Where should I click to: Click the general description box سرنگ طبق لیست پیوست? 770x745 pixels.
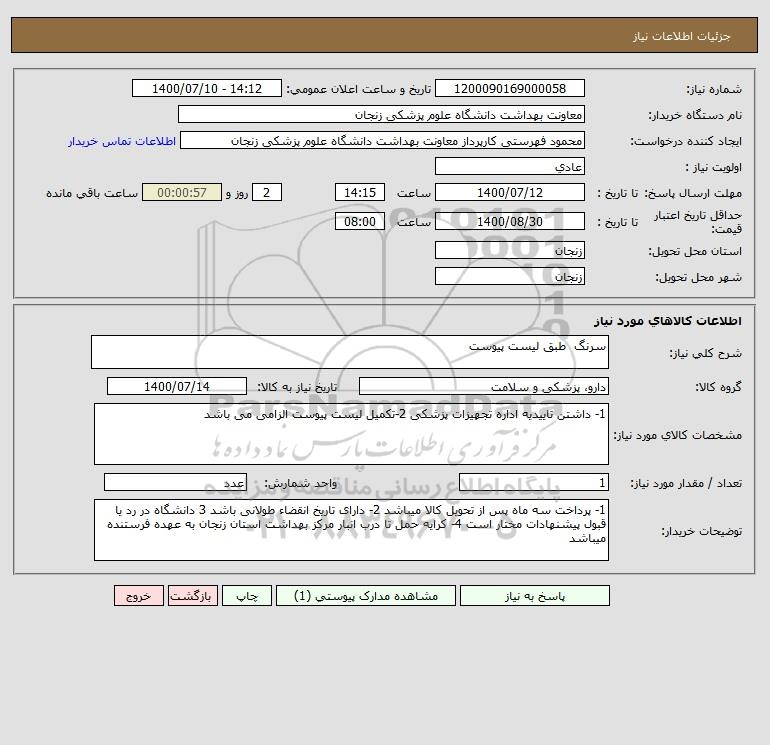point(350,352)
